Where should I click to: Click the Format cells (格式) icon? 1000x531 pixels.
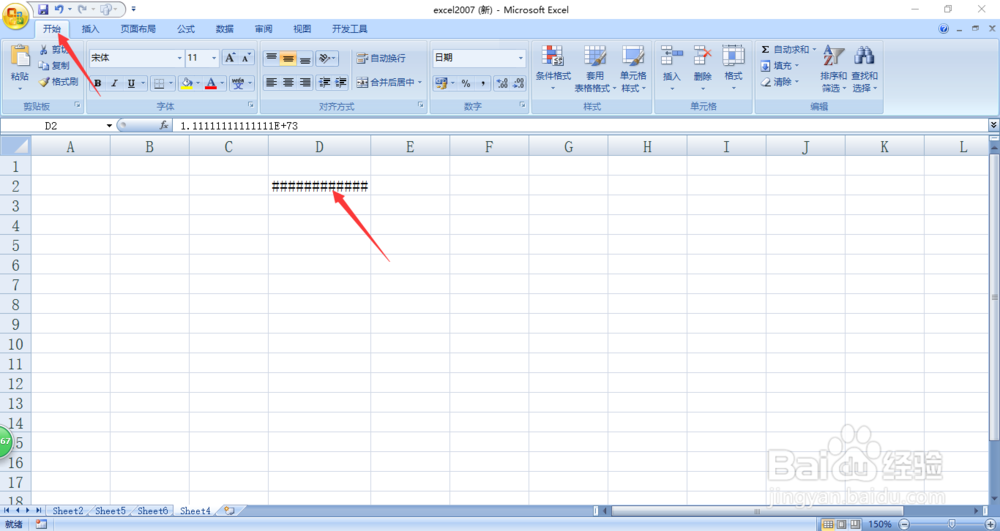click(733, 56)
